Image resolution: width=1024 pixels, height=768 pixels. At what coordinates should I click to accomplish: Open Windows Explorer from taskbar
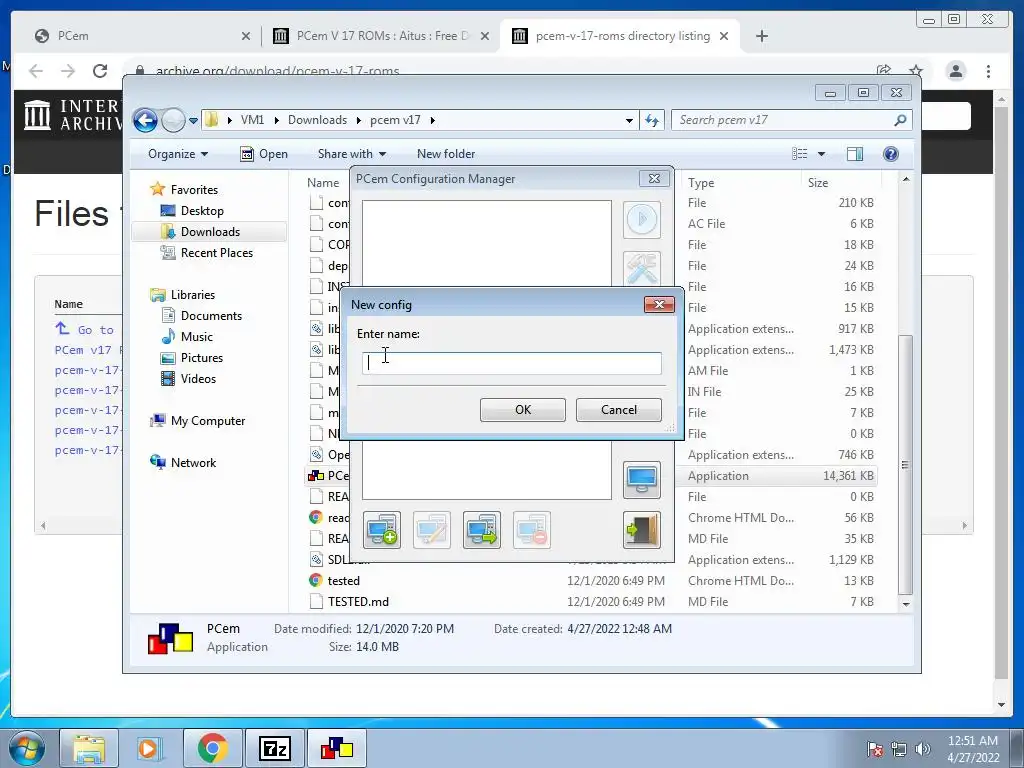coord(89,748)
